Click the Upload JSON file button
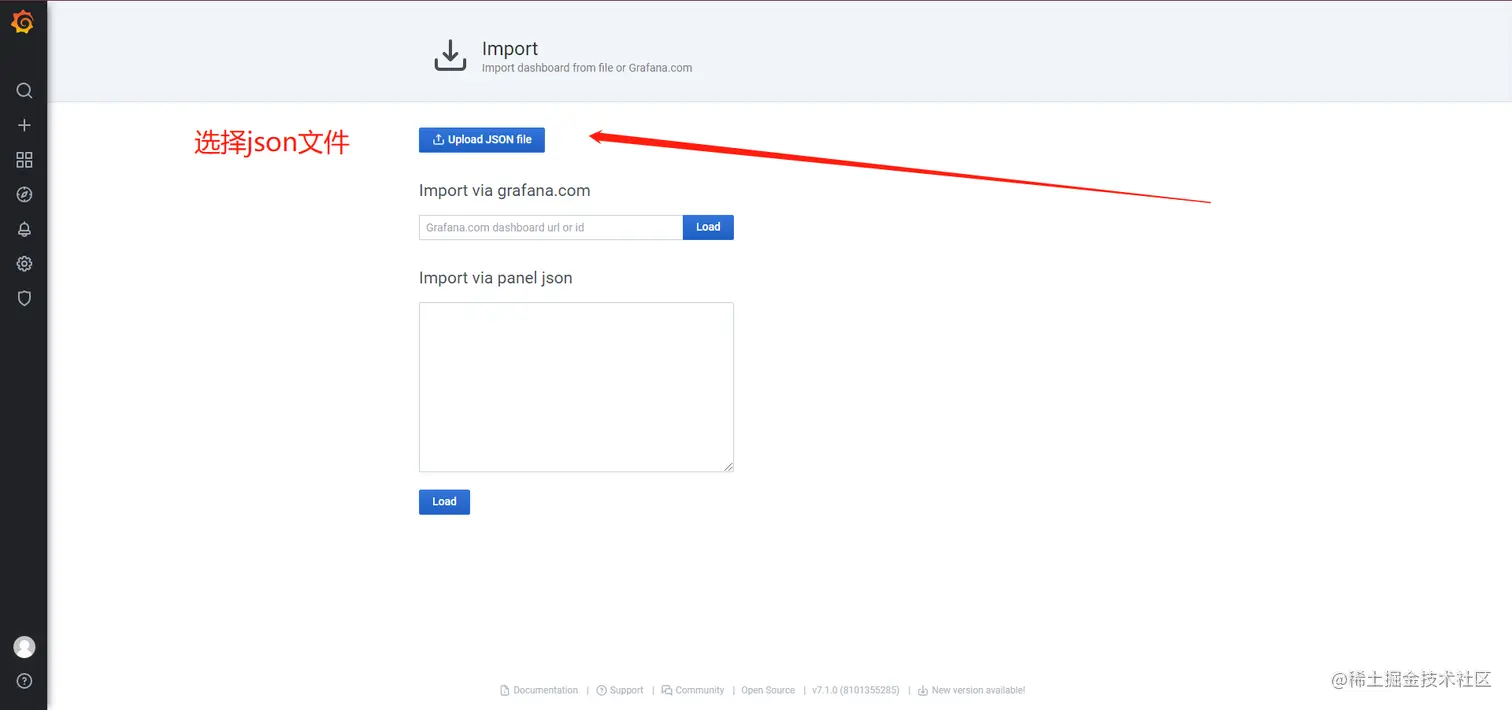The image size is (1512, 710). coord(482,140)
